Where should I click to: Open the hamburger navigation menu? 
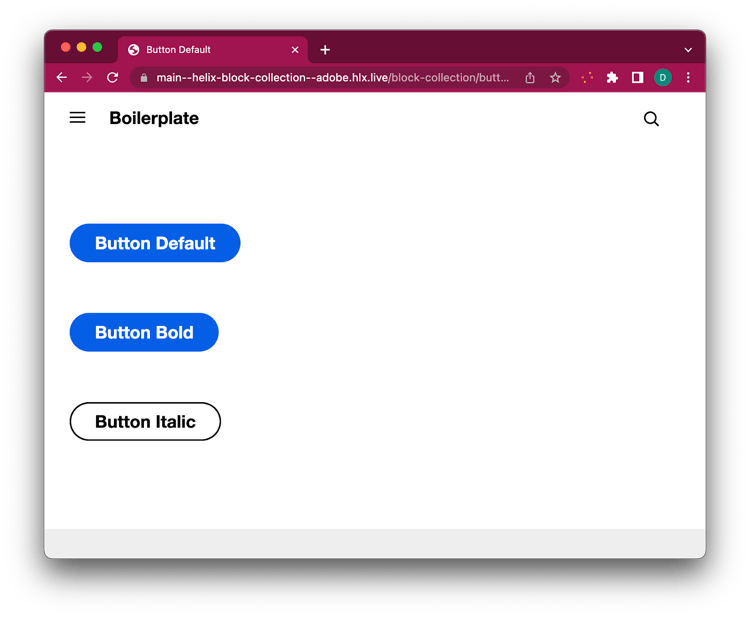click(77, 118)
